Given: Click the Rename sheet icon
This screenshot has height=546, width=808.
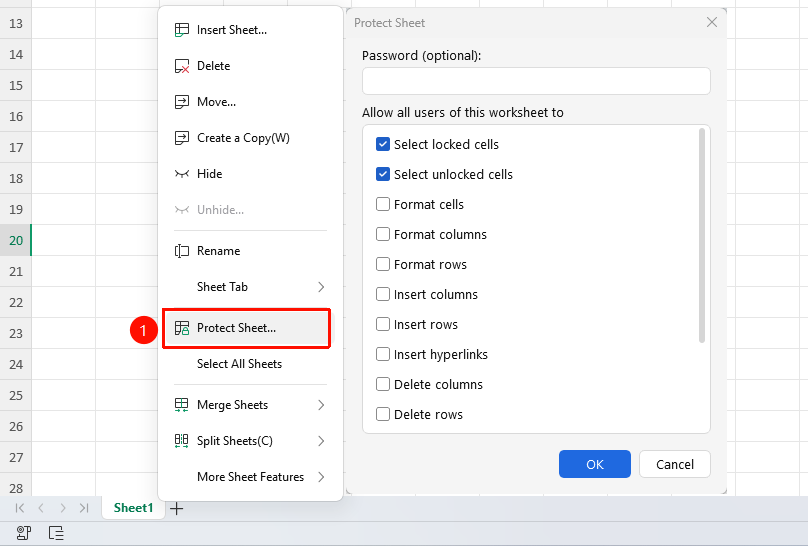Looking at the screenshot, I should tap(181, 251).
